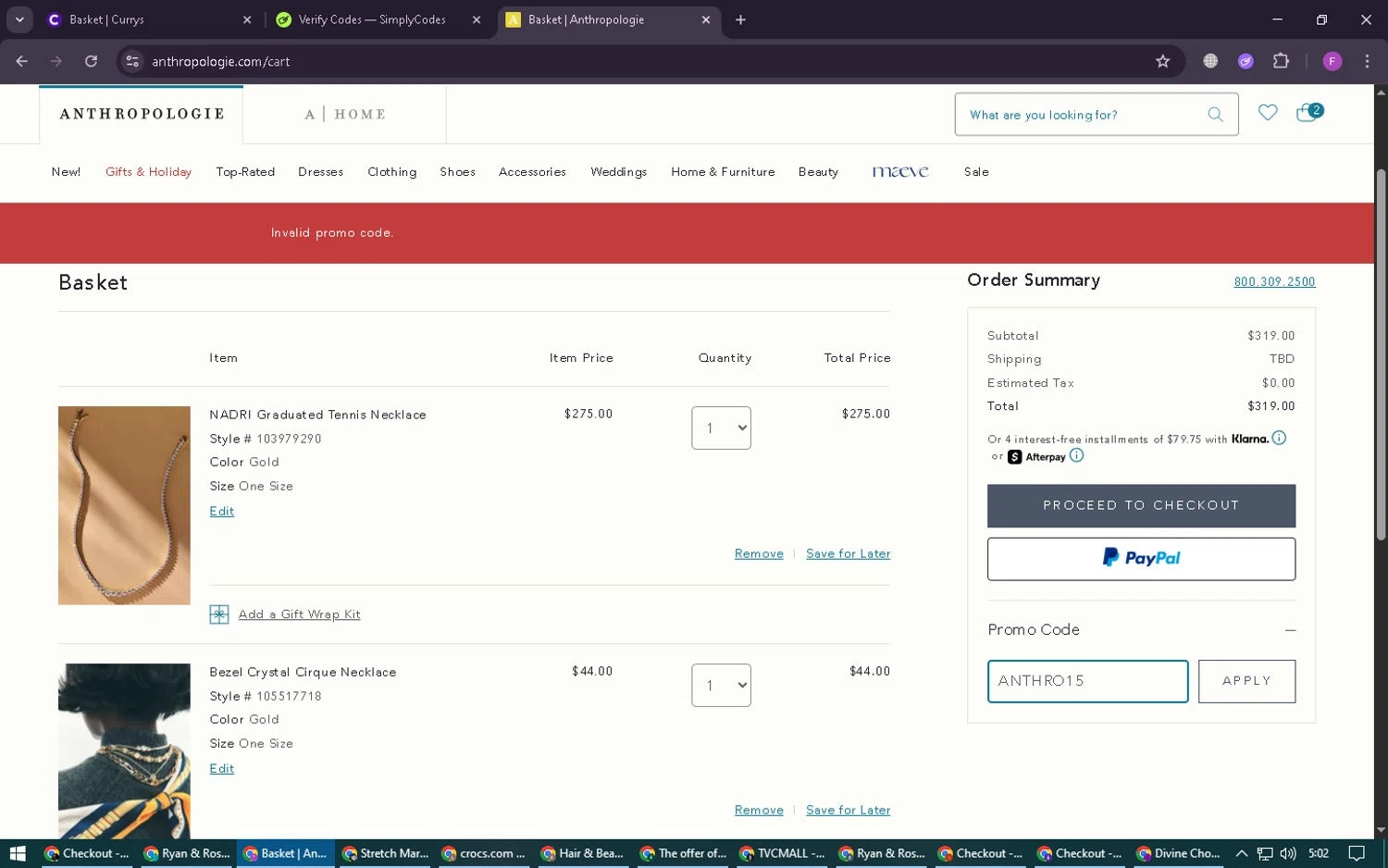Open the Sale menu
The height and width of the screenshot is (868, 1388).
[x=976, y=172]
